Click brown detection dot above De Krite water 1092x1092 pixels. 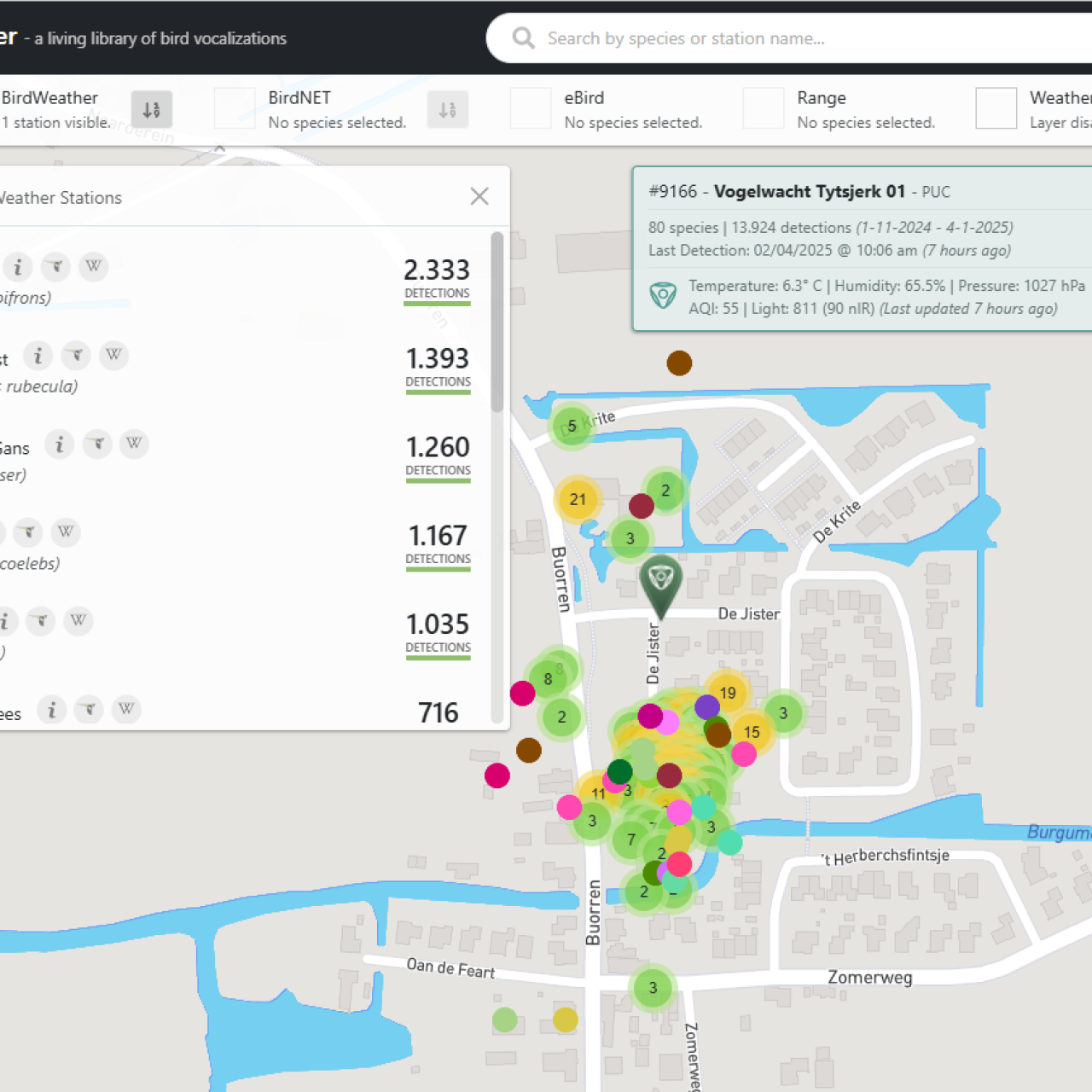[x=679, y=363]
